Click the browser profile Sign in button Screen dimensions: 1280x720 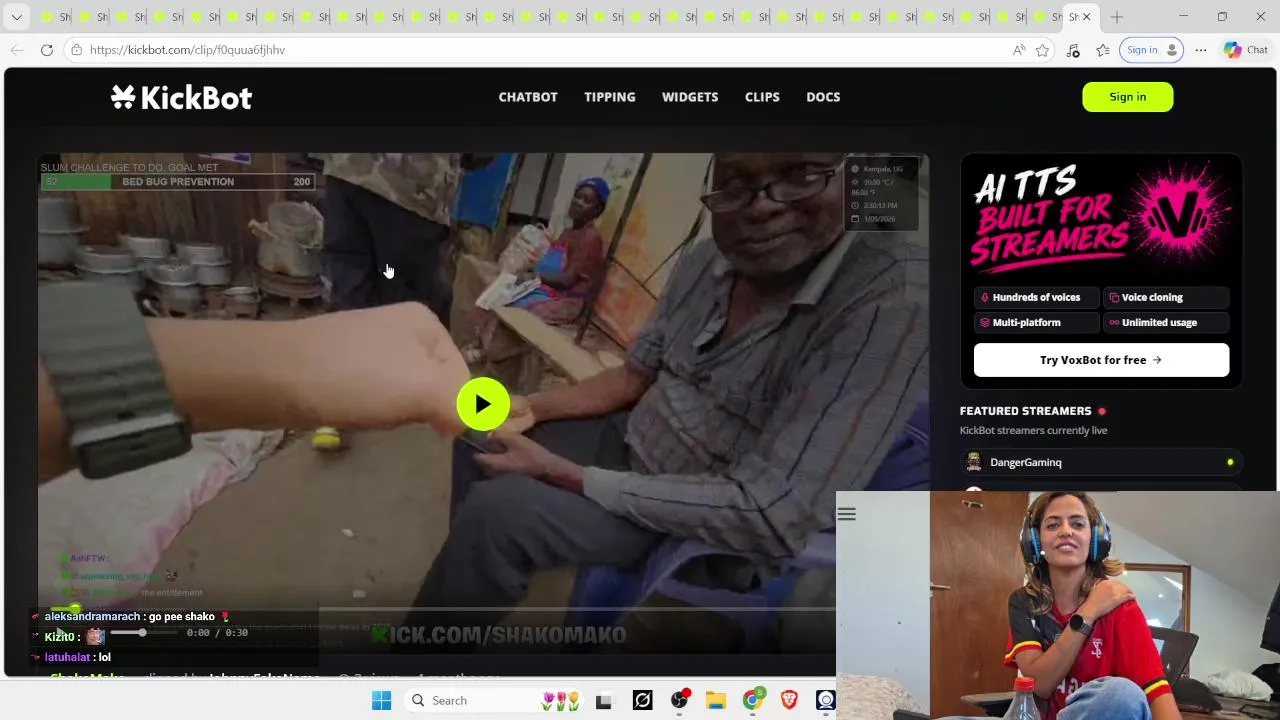(1151, 50)
